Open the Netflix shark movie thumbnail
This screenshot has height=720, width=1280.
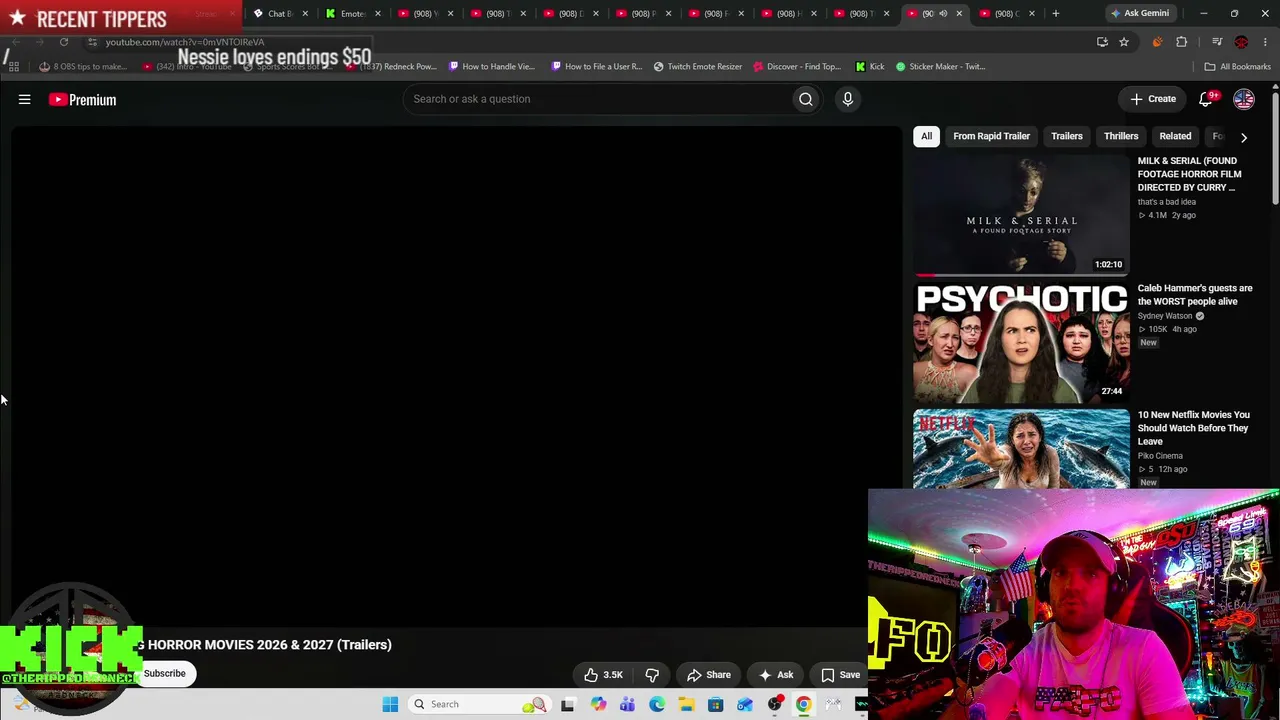(1021, 449)
